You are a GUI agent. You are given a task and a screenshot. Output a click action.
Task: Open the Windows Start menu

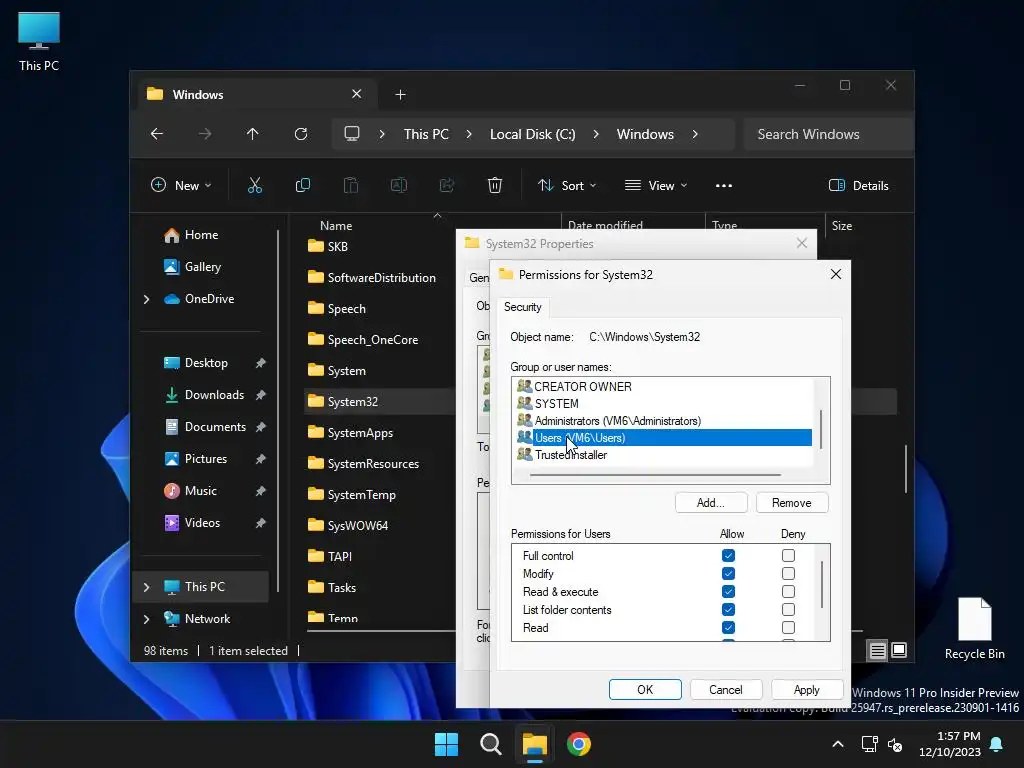point(446,744)
